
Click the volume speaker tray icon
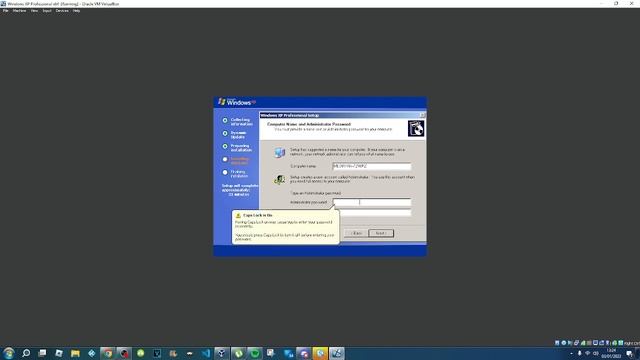point(596,353)
